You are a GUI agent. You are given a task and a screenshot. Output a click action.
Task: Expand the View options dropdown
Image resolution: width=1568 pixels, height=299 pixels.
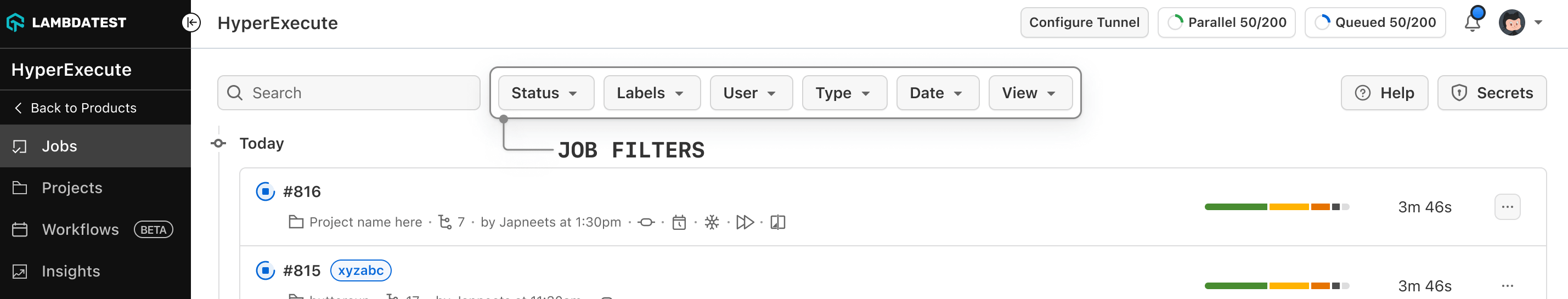tap(1030, 93)
